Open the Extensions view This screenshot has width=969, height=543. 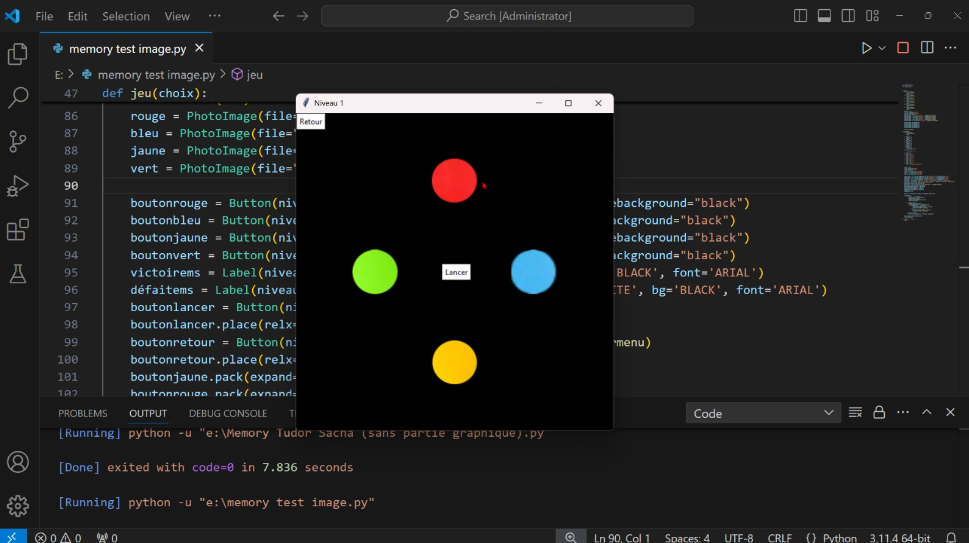pos(18,230)
